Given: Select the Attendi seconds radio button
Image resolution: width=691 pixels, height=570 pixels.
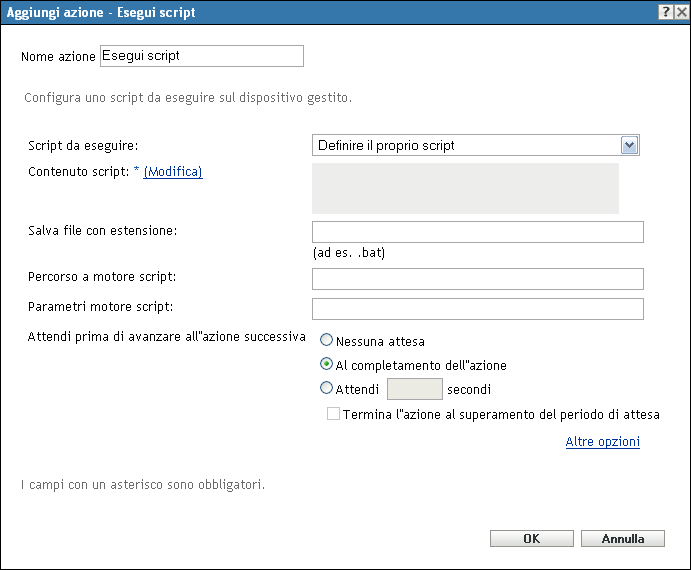Looking at the screenshot, I should coord(327,388).
